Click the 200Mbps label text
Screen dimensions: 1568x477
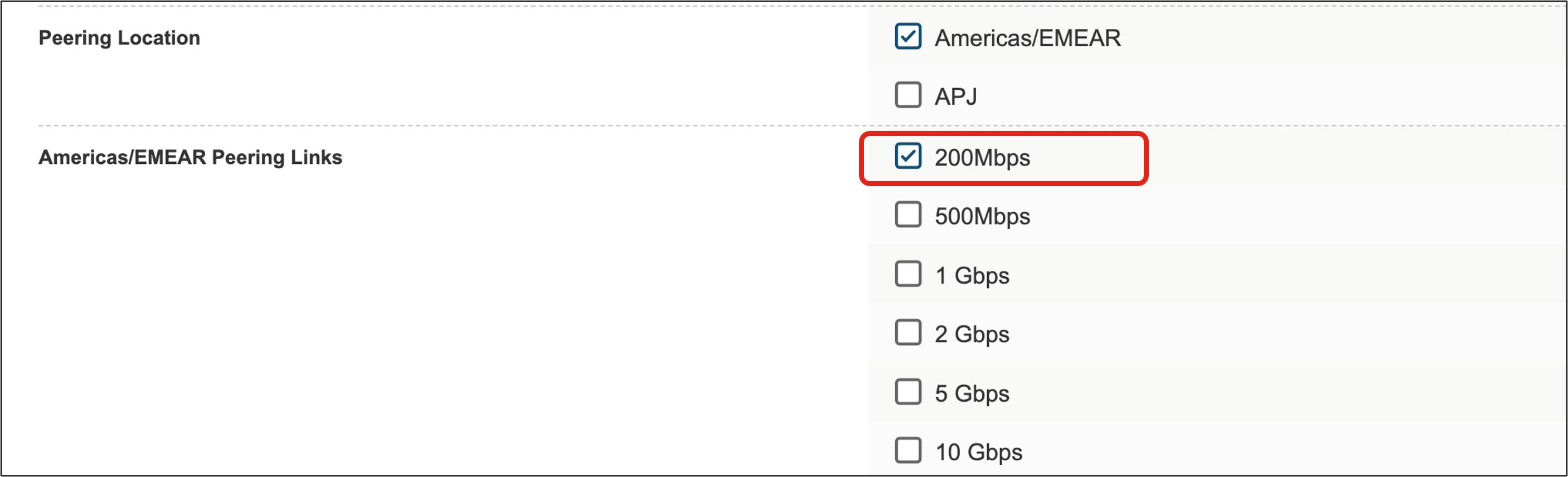pyautogui.click(x=982, y=158)
